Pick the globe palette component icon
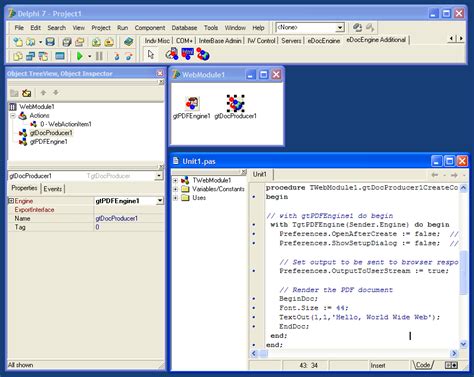The width and height of the screenshot is (474, 377). coord(203,54)
